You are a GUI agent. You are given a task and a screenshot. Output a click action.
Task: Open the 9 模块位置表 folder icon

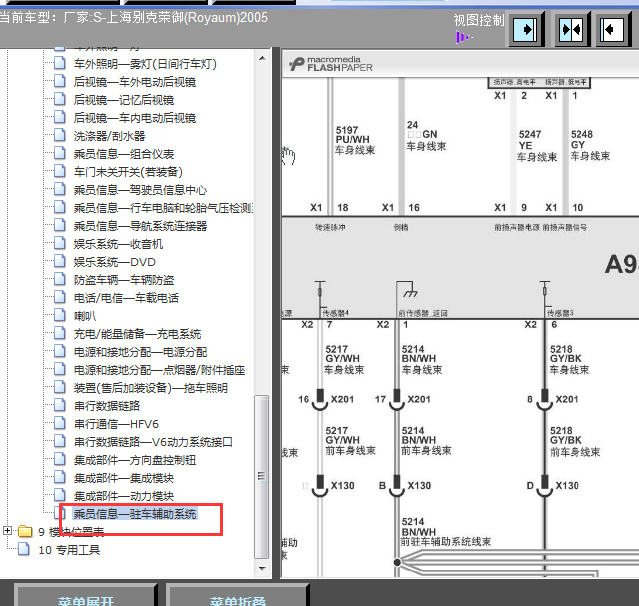click(25, 531)
